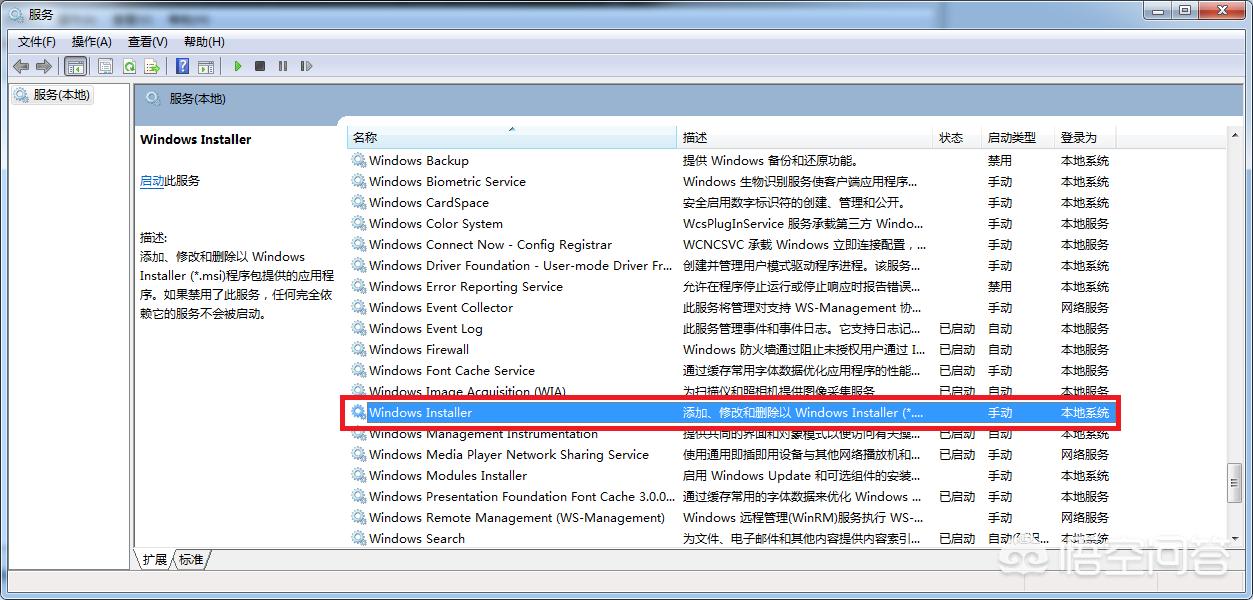Image resolution: width=1253 pixels, height=600 pixels.
Task: Open the 文件(F) menu
Action: point(37,41)
